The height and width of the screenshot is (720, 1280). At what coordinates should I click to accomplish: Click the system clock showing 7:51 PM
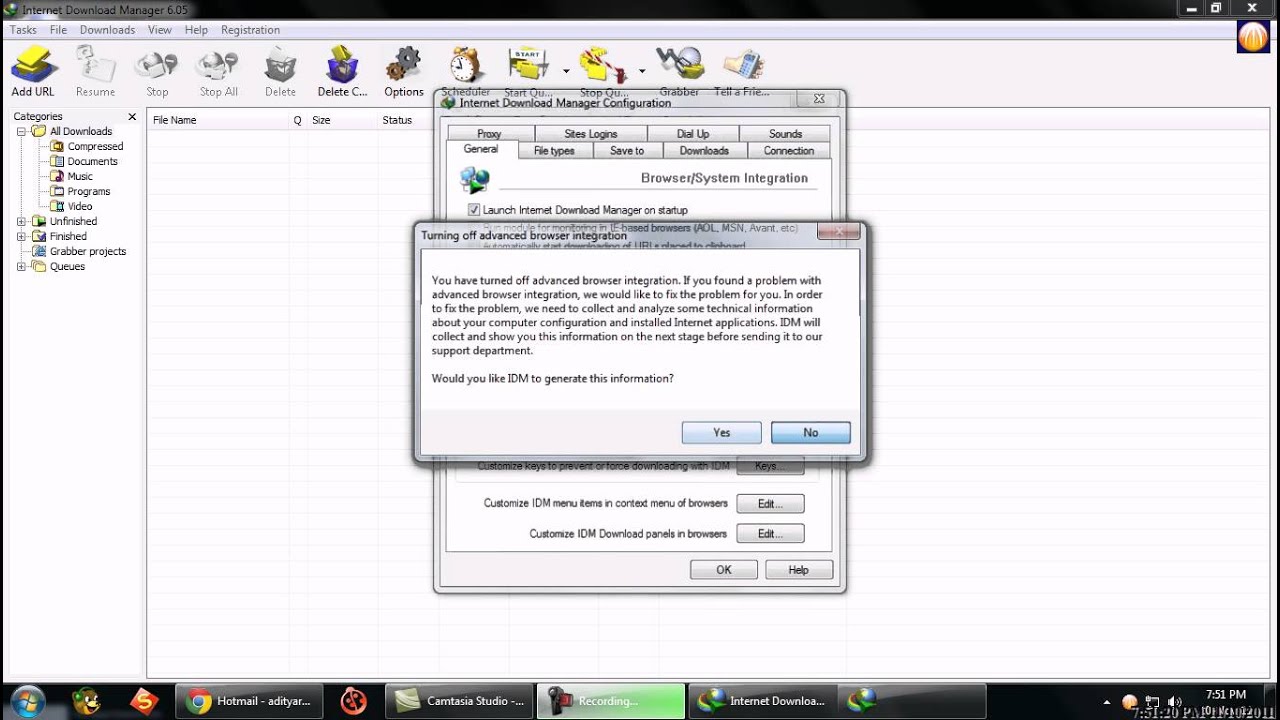pyautogui.click(x=1225, y=694)
